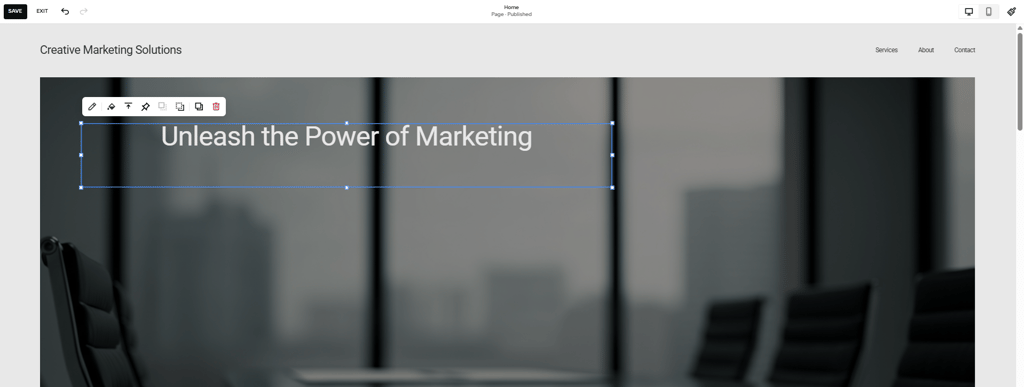The image size is (1024, 387).
Task: Click the Creative Marketing Solutions site title
Action: click(x=111, y=50)
